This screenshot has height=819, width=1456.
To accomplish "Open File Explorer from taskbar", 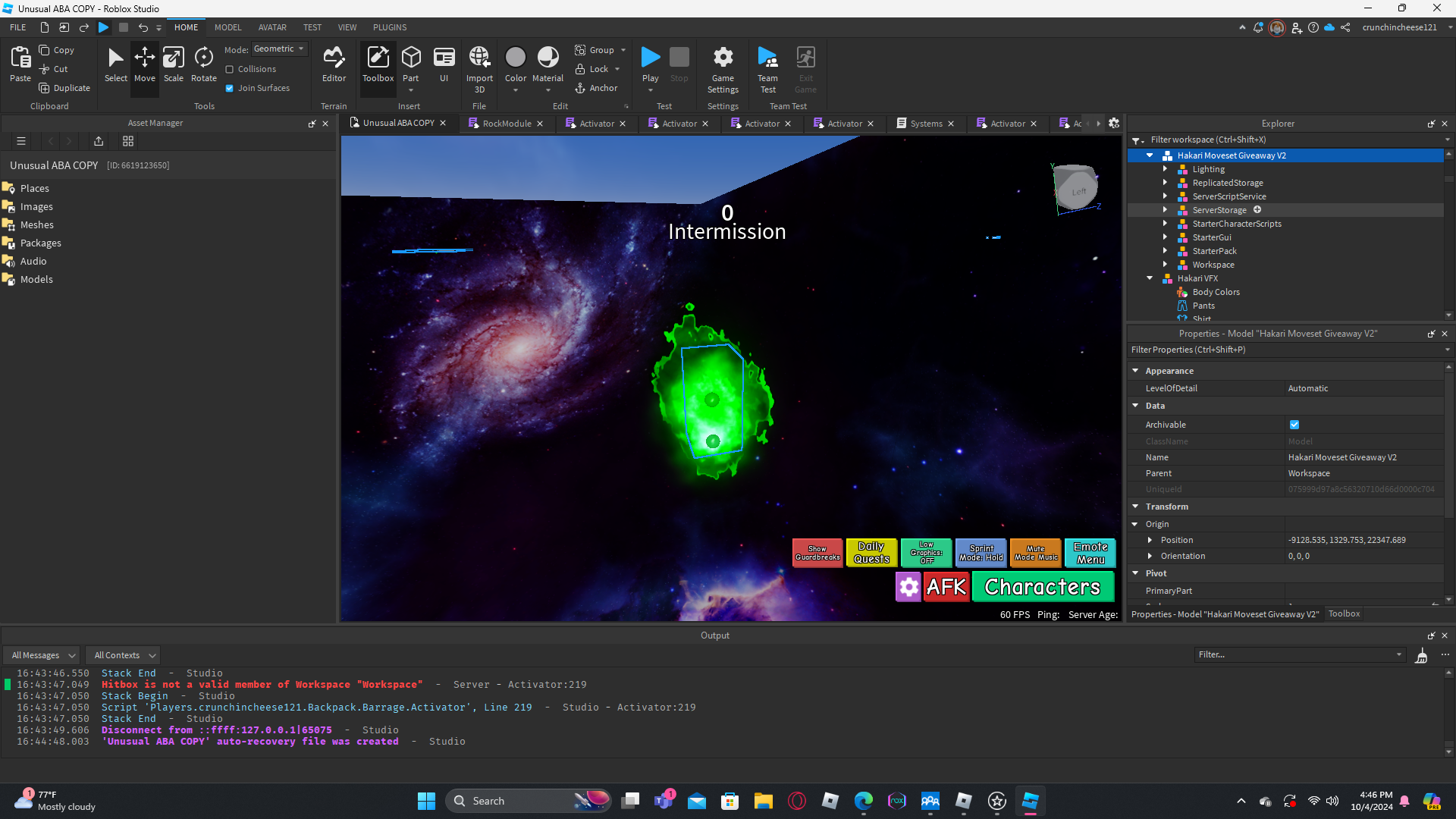I will 763,801.
